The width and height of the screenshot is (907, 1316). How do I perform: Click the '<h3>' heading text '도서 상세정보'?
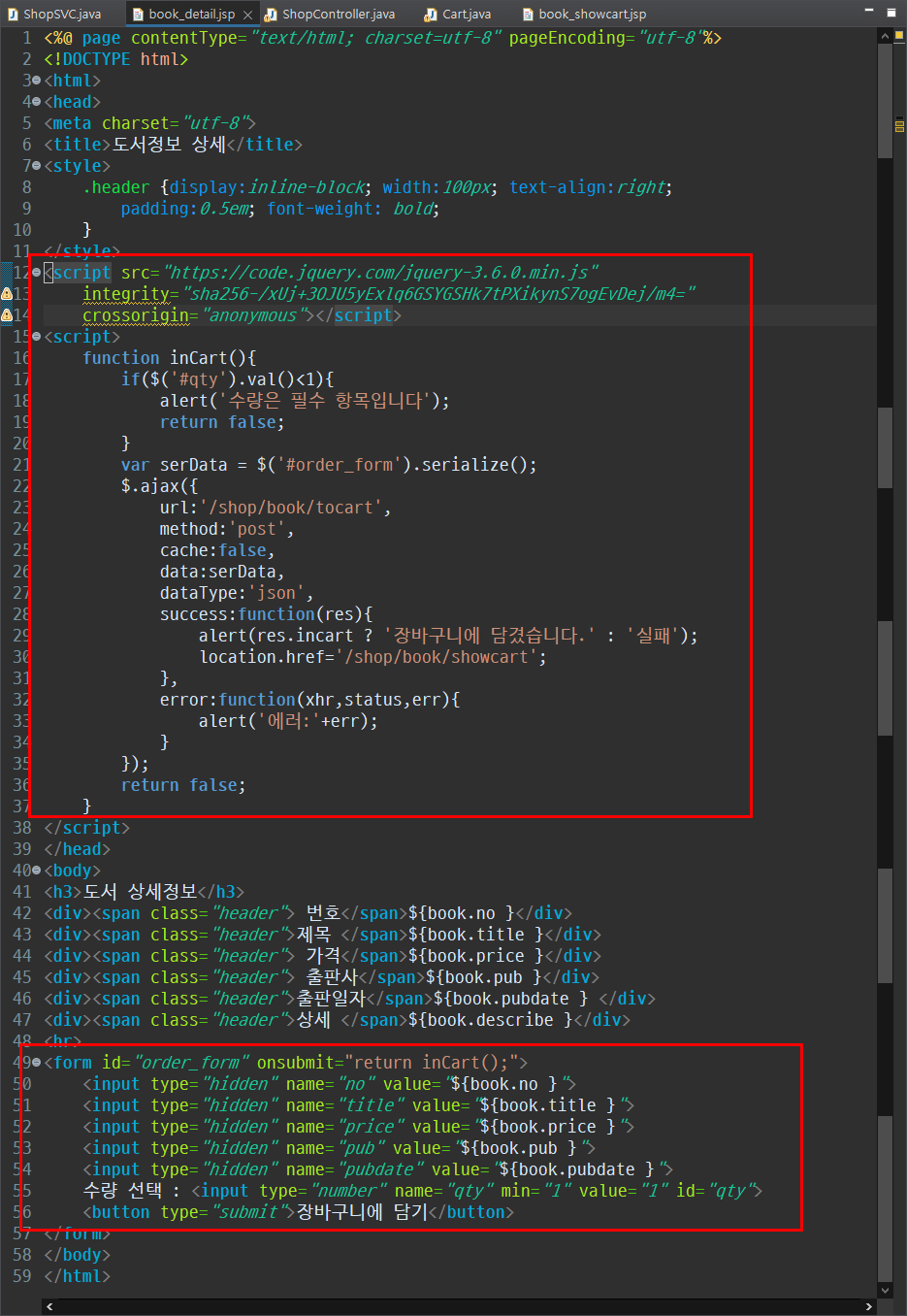140,892
